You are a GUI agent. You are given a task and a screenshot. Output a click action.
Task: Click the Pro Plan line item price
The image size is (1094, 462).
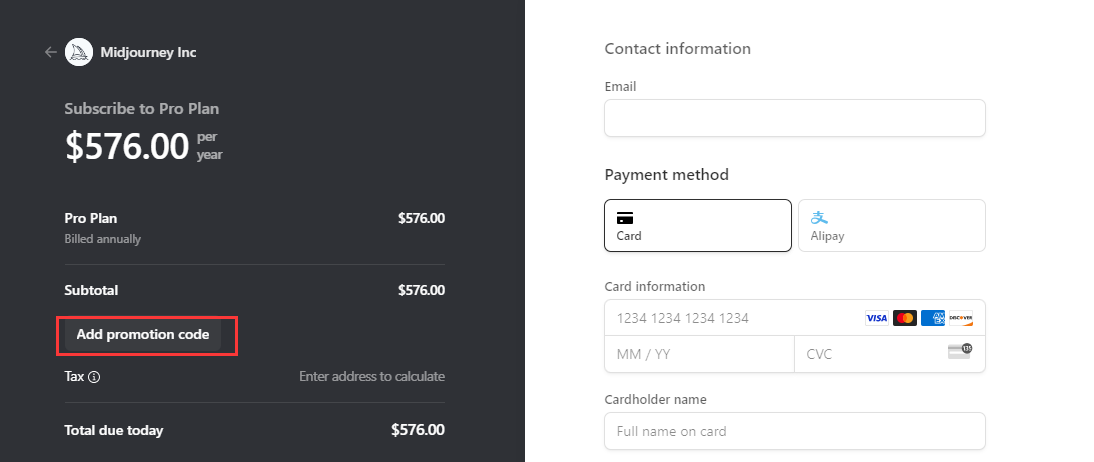tap(421, 218)
